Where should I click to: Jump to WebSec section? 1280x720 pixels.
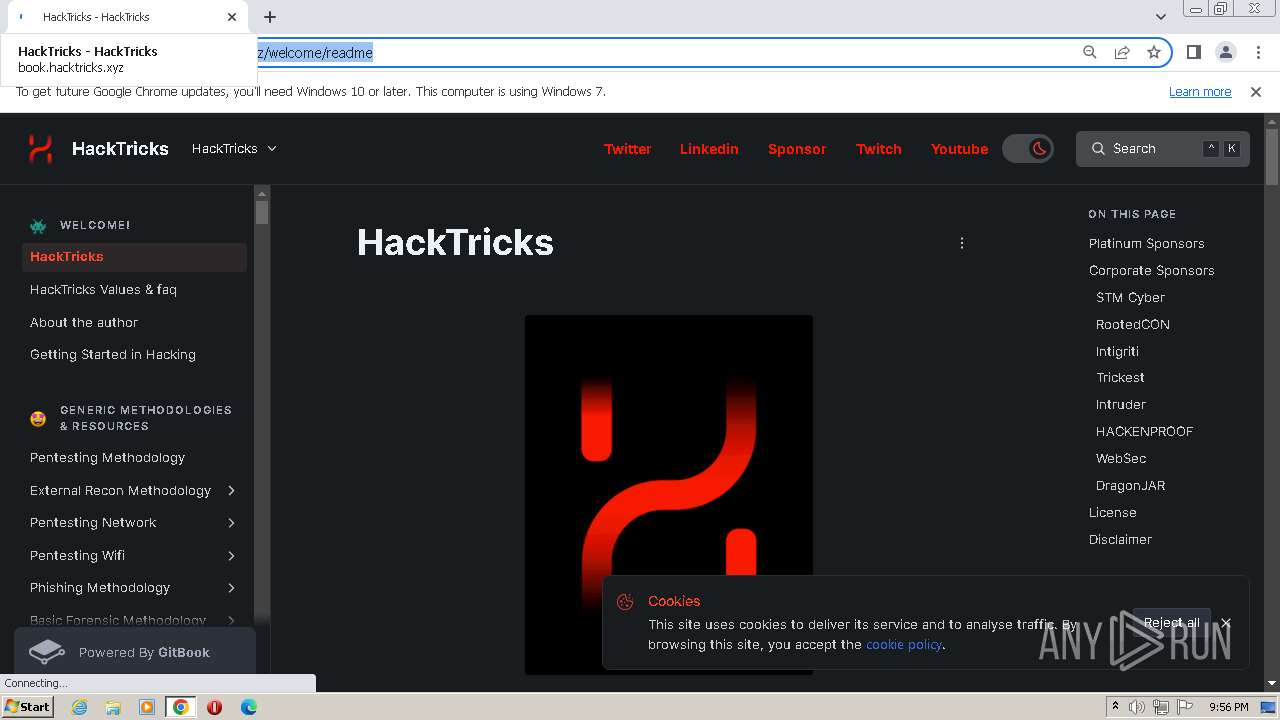click(1121, 458)
